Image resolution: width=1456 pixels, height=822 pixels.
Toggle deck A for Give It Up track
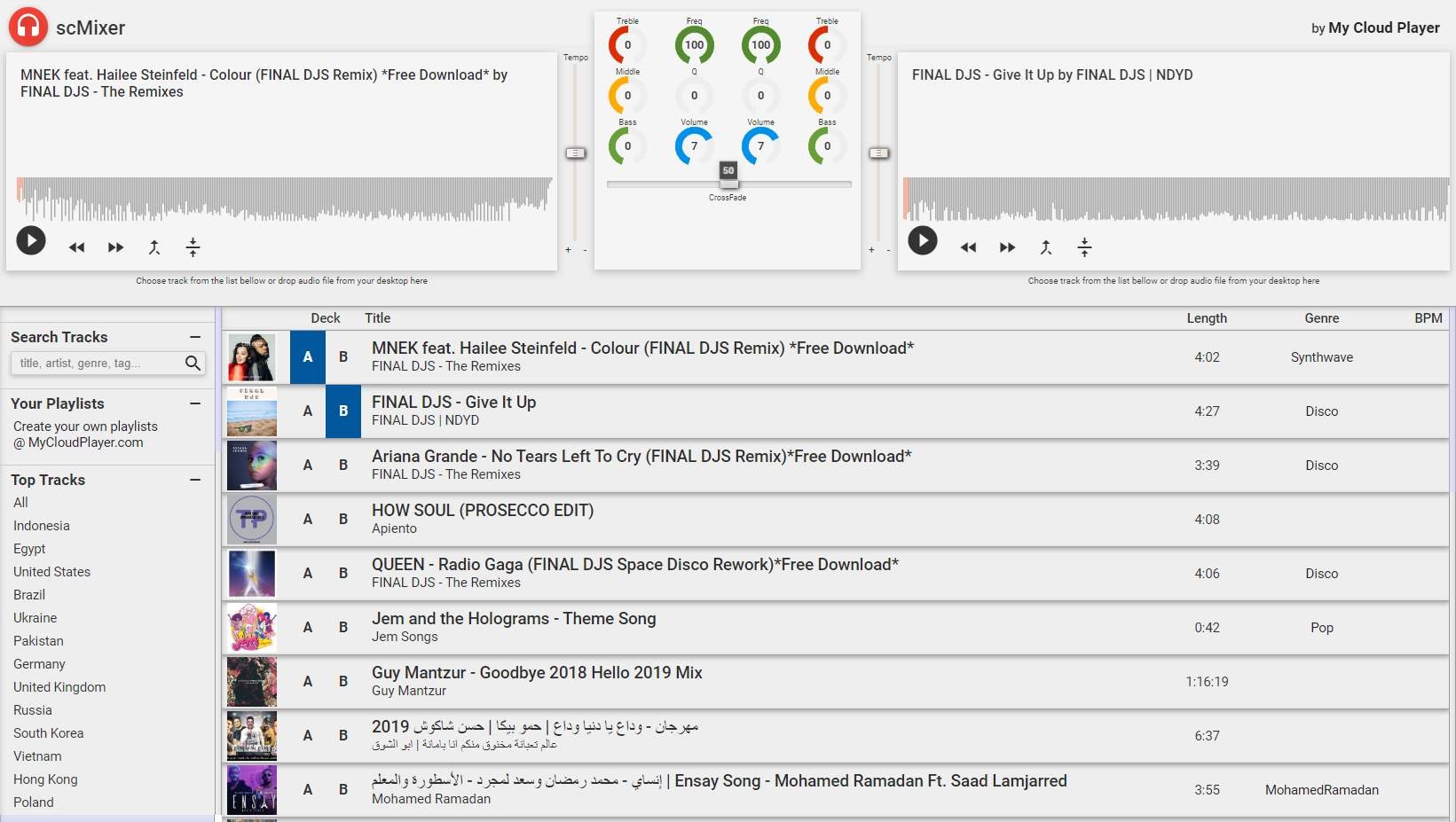pyautogui.click(x=308, y=411)
